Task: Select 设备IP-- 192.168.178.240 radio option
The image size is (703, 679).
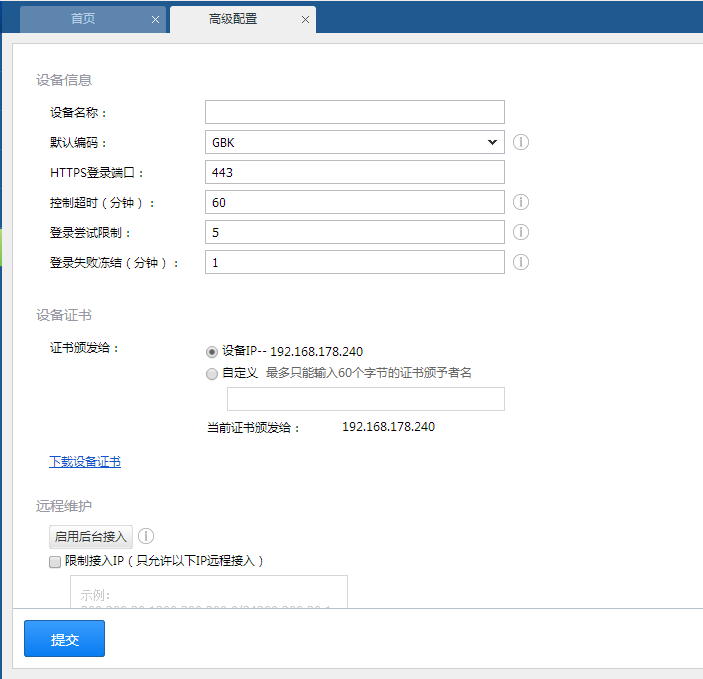Action: [x=212, y=352]
